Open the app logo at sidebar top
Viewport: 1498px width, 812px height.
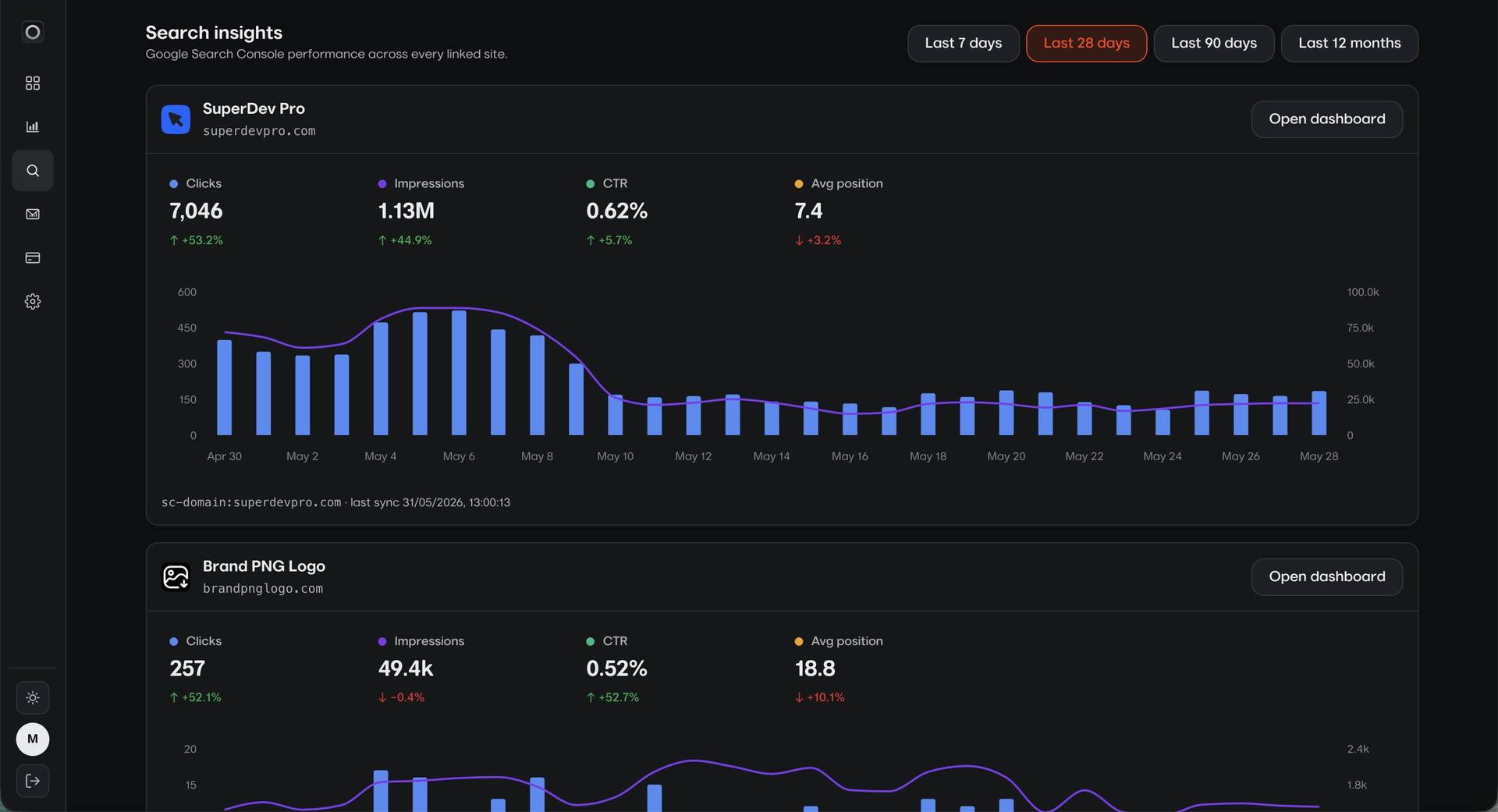click(x=33, y=32)
